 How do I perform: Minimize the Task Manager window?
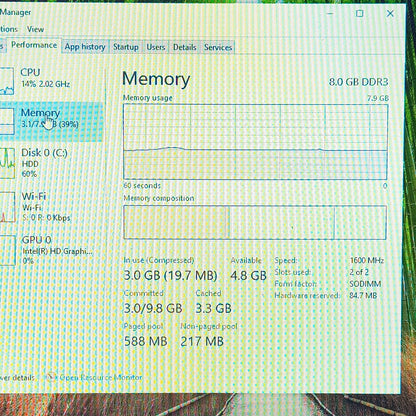[x=330, y=13]
